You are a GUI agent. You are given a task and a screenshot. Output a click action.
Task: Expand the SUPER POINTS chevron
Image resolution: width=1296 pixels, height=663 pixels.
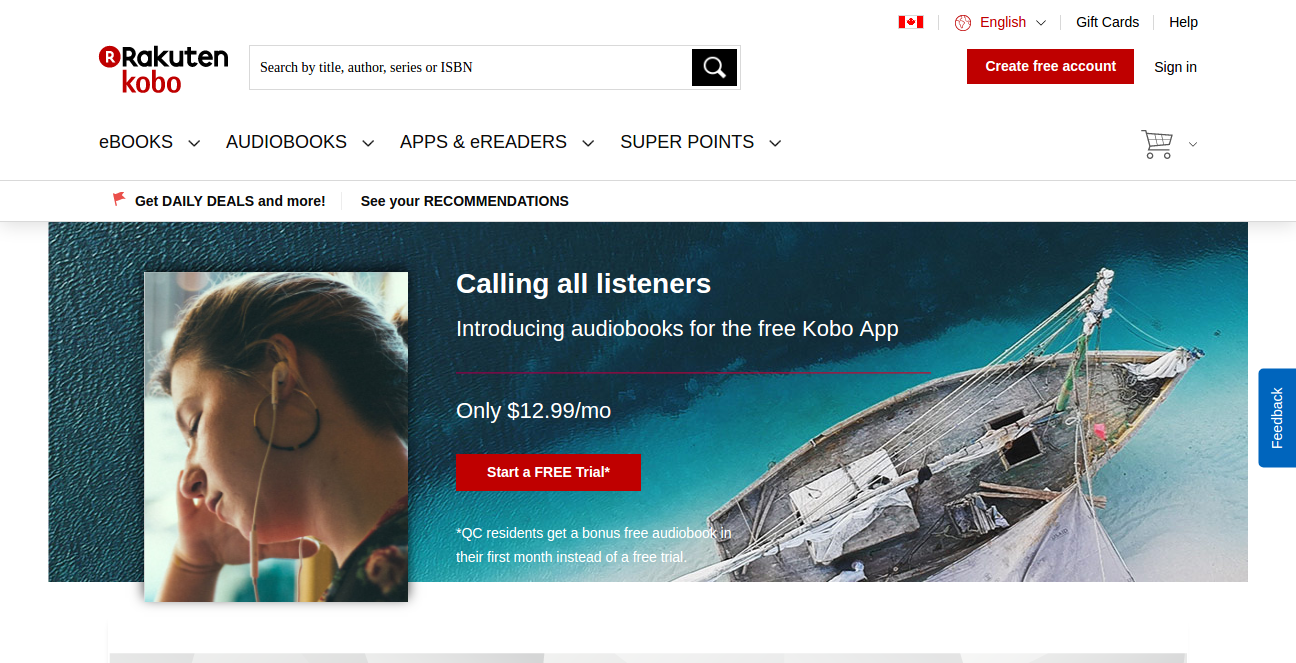[x=775, y=143]
